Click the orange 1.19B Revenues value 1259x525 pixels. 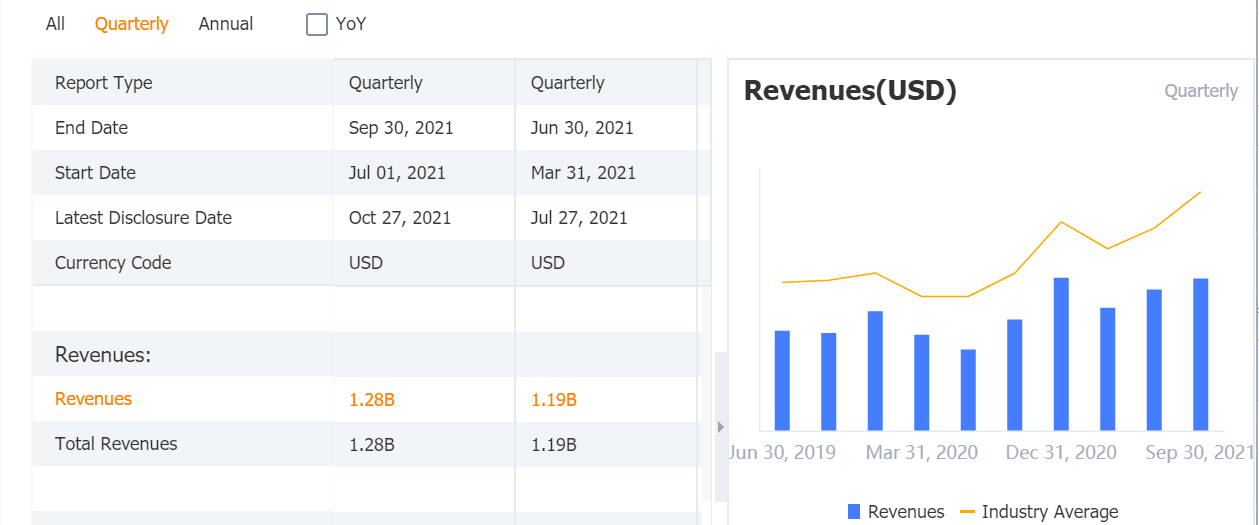tap(554, 400)
